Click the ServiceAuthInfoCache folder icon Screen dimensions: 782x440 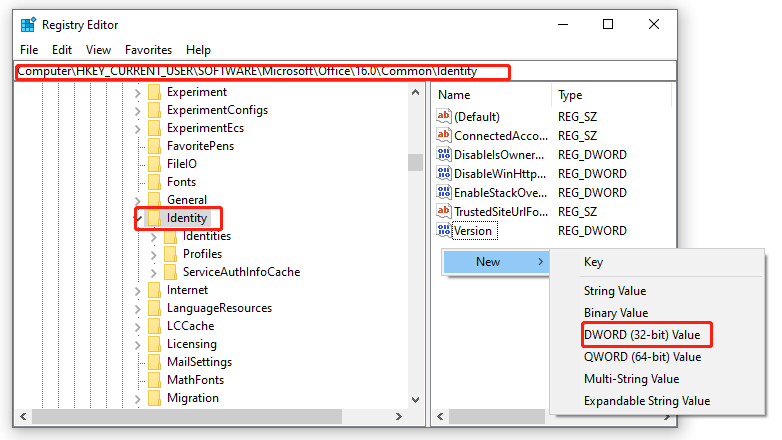tap(171, 272)
